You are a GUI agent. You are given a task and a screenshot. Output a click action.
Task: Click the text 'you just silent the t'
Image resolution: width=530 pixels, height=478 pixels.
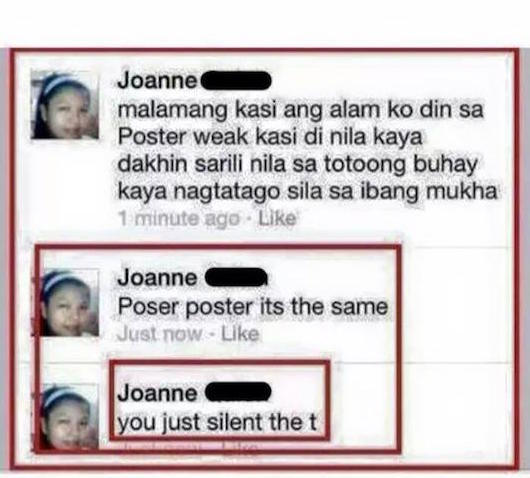(217, 422)
